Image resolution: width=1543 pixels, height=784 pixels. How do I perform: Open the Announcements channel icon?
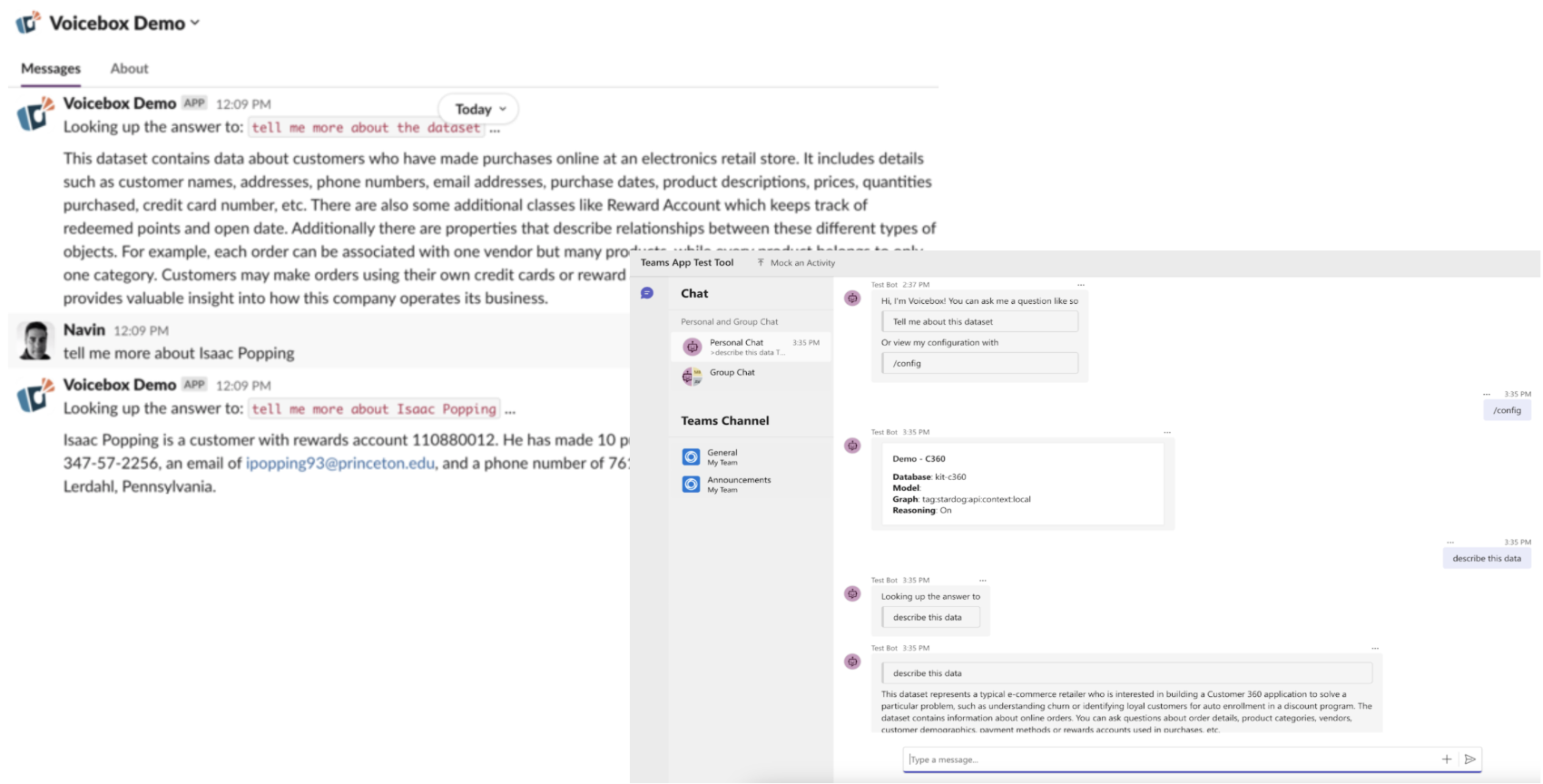pos(691,485)
